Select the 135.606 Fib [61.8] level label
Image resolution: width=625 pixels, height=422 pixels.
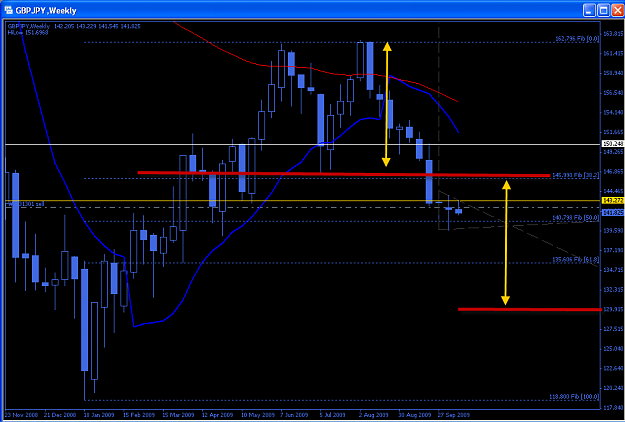(576, 259)
